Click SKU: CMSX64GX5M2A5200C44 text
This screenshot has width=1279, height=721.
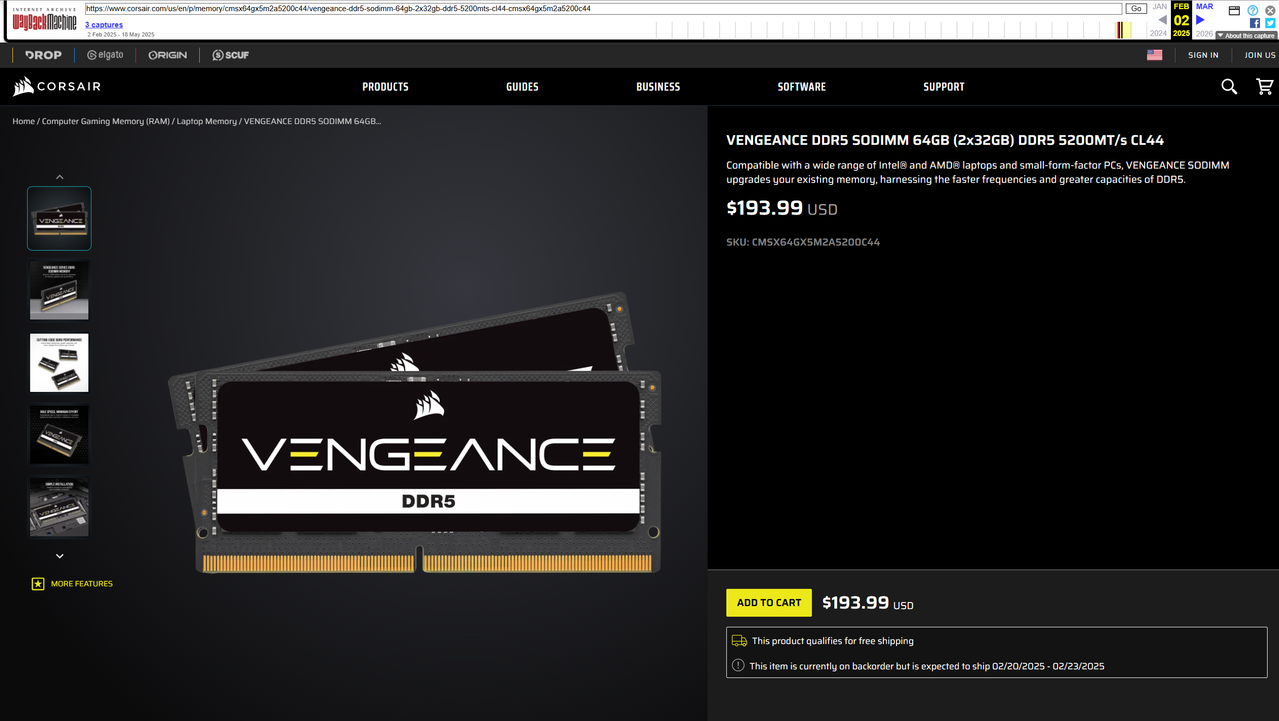point(803,242)
